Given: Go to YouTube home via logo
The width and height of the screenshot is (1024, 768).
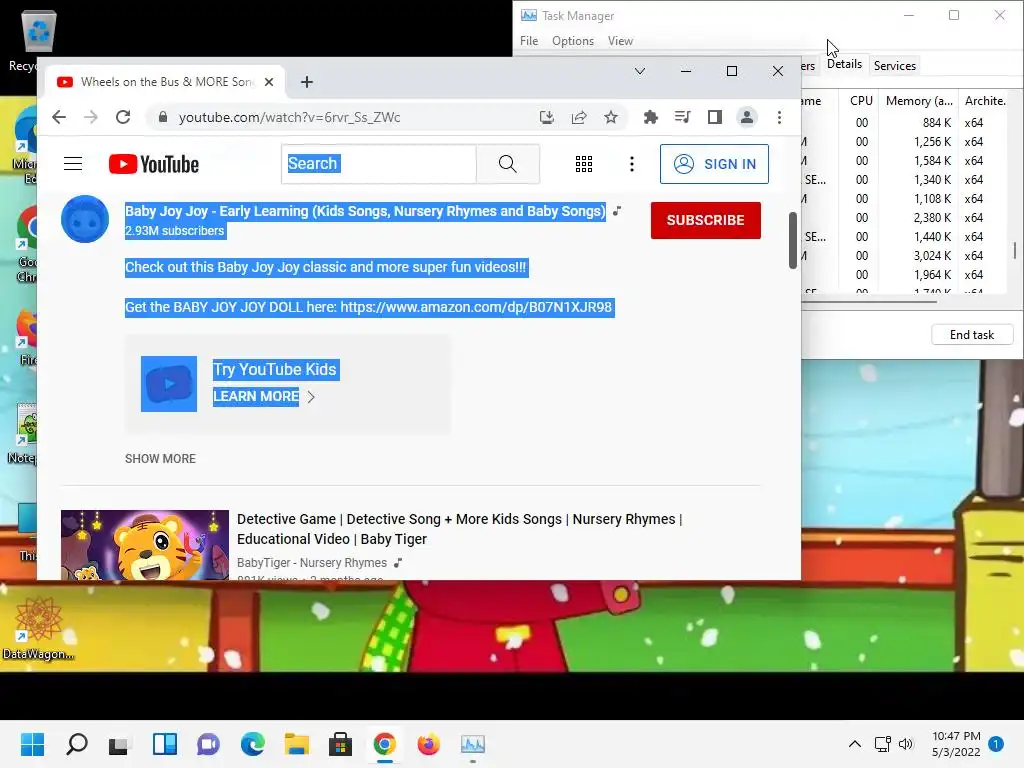Looking at the screenshot, I should point(153,164).
